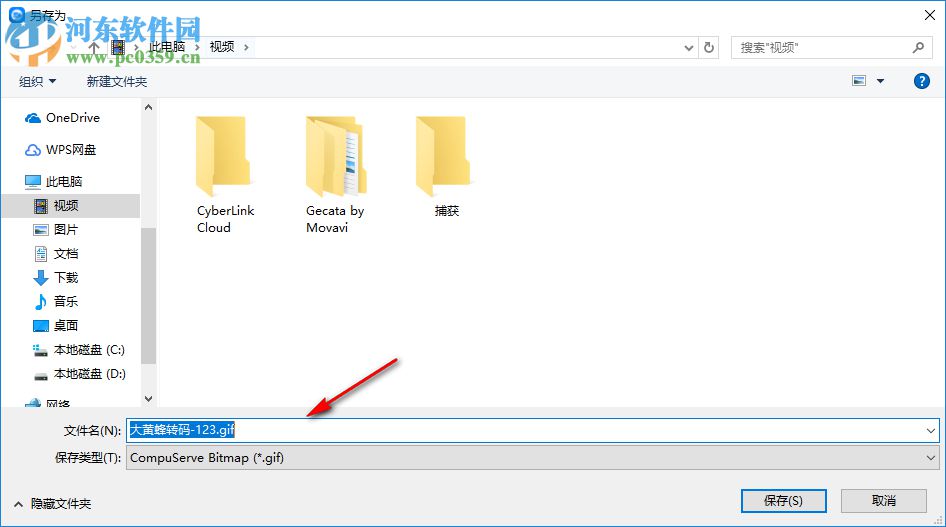Expand the file name dropdown arrow
The image size is (946, 527).
coord(930,431)
